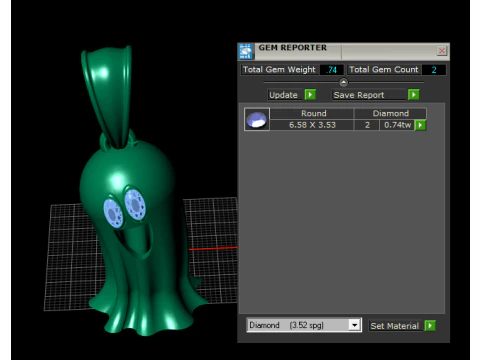
Task: Click the Total Gem Count value 2
Action: (434, 70)
